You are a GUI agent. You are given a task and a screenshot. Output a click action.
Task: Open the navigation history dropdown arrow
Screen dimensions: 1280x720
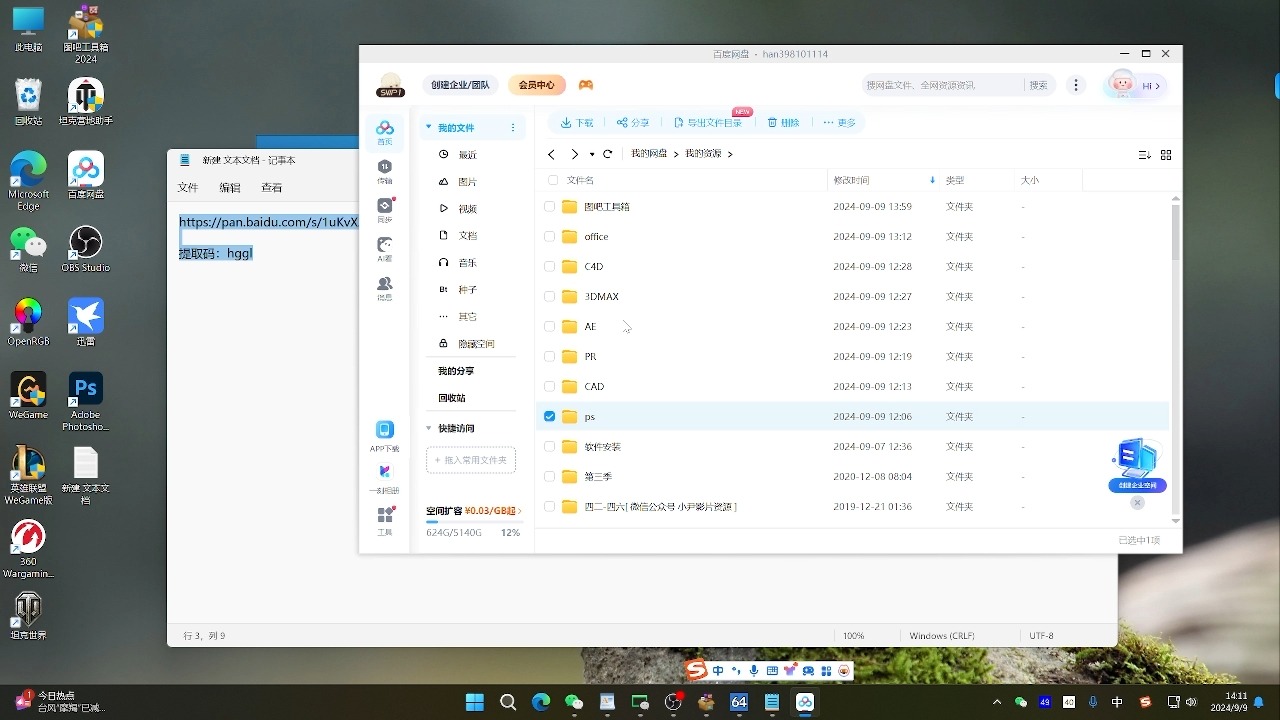pyautogui.click(x=592, y=155)
